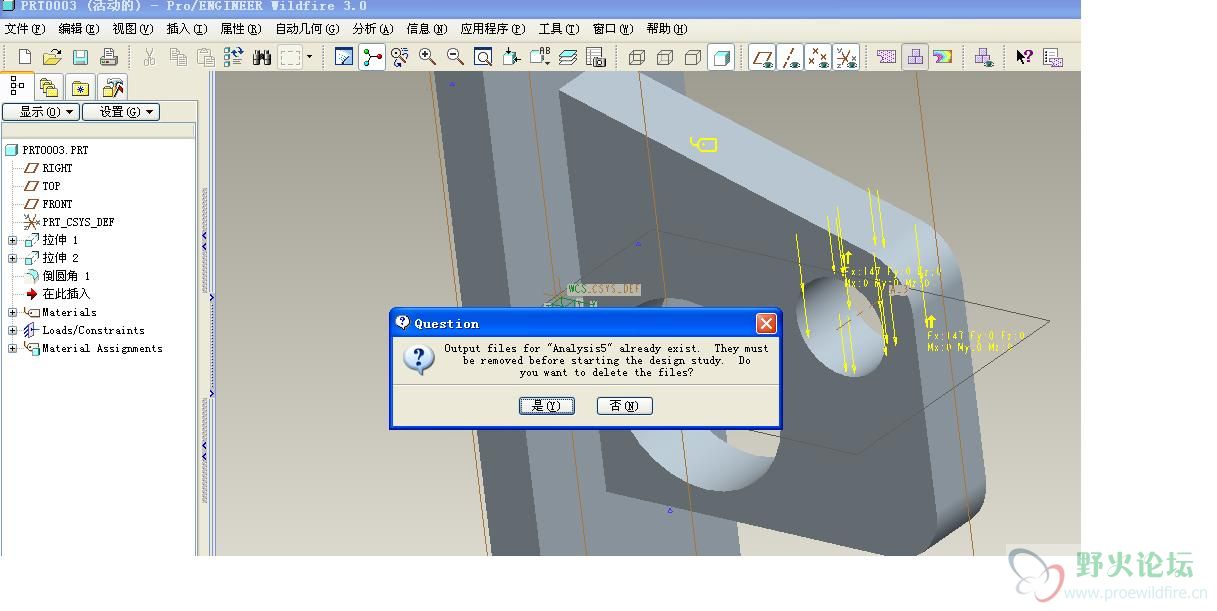The height and width of the screenshot is (611, 1217).
Task: Click the Zoom Out magnifier icon
Action: [x=455, y=58]
